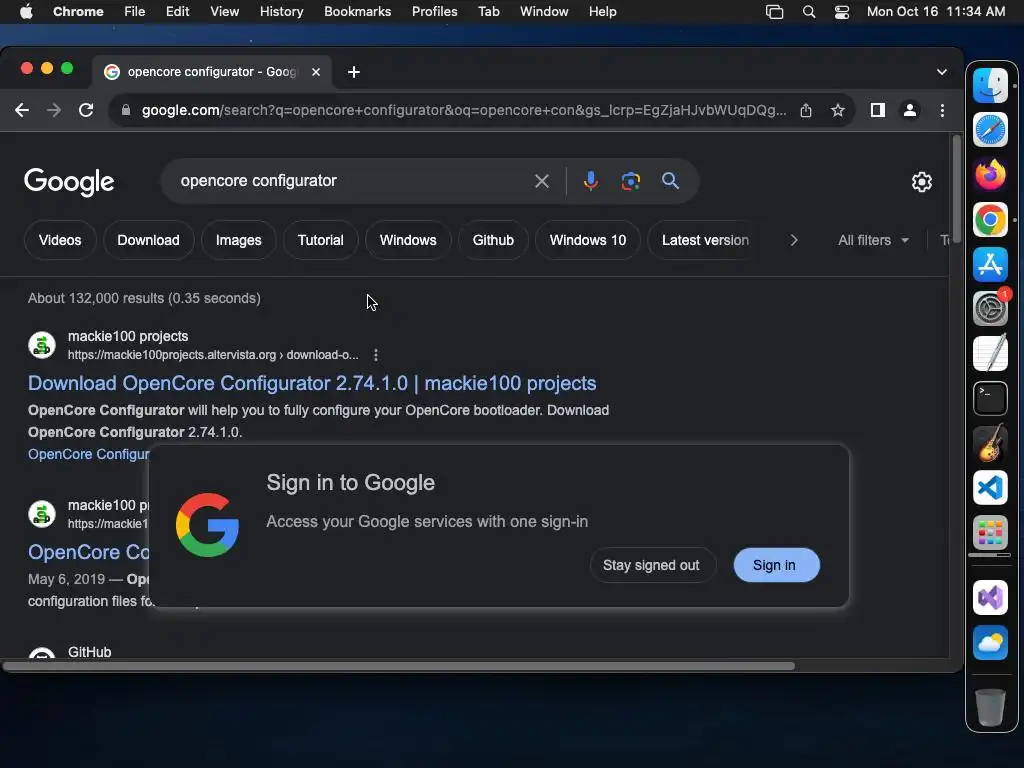The width and height of the screenshot is (1024, 768).
Task: Open App Store from the Dock
Action: (x=990, y=264)
